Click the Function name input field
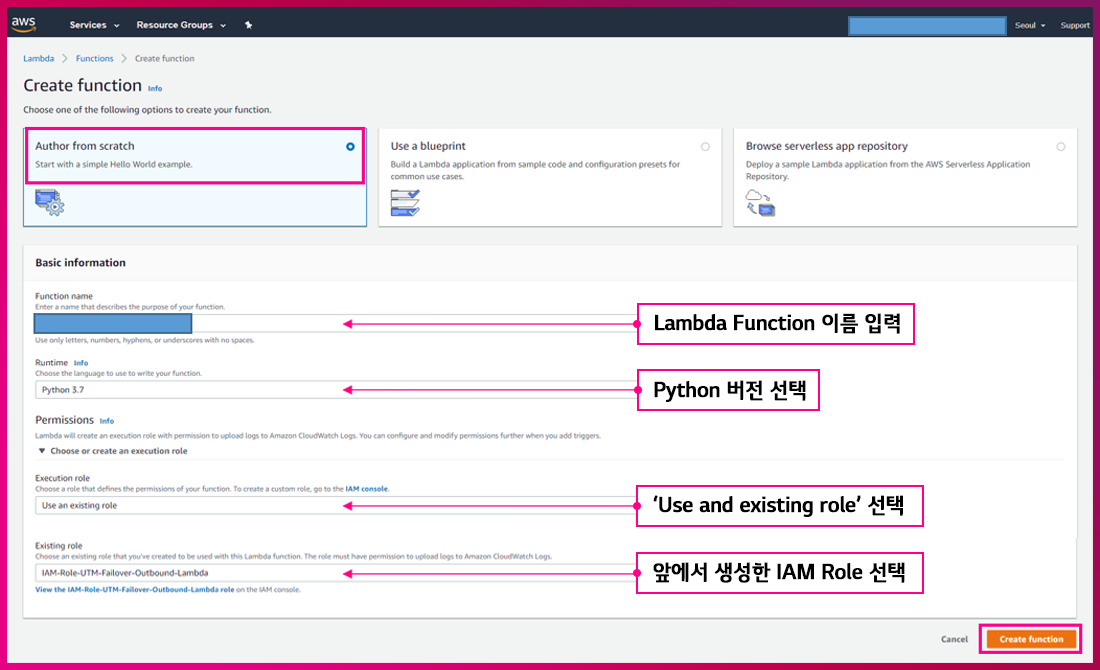 coord(190,324)
